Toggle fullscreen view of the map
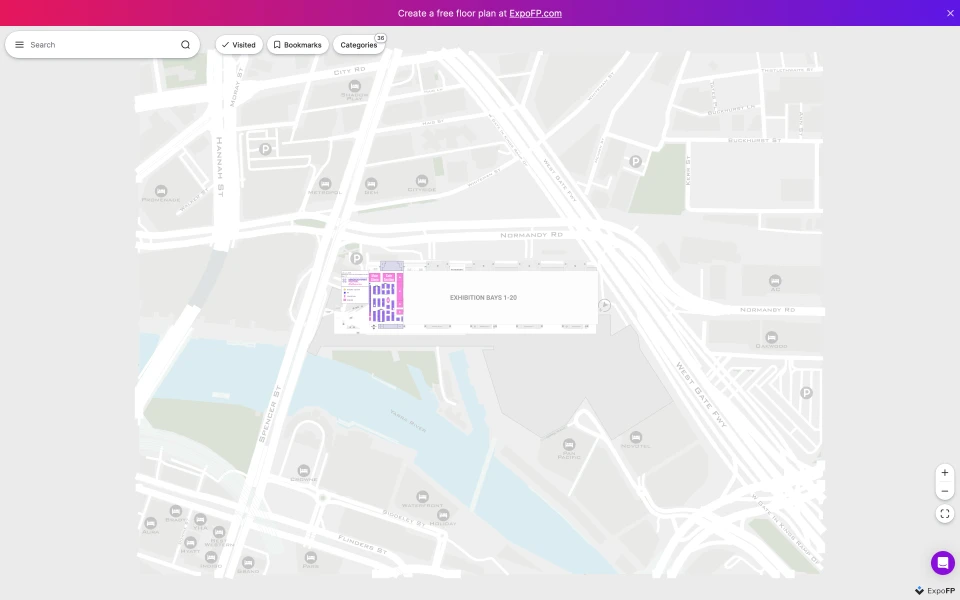960x600 pixels. click(945, 514)
